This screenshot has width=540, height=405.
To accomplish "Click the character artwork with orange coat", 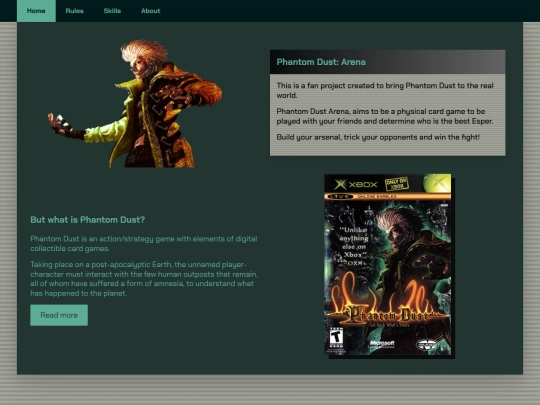I will pyautogui.click(x=135, y=104).
